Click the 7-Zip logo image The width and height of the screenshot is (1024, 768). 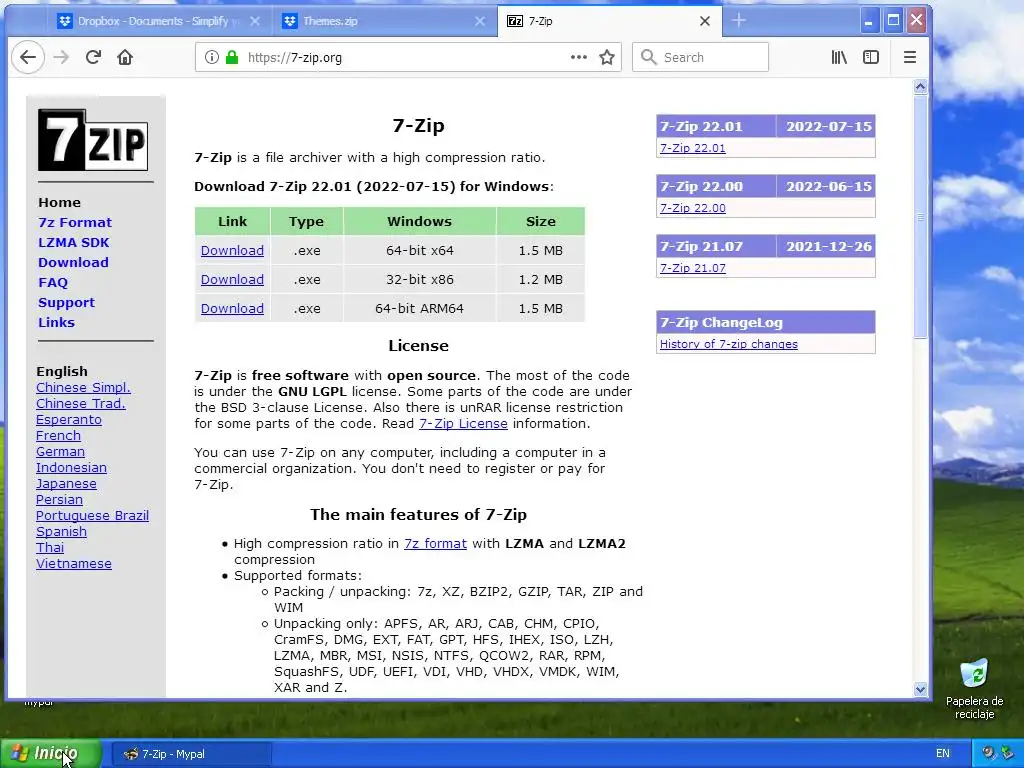point(93,140)
